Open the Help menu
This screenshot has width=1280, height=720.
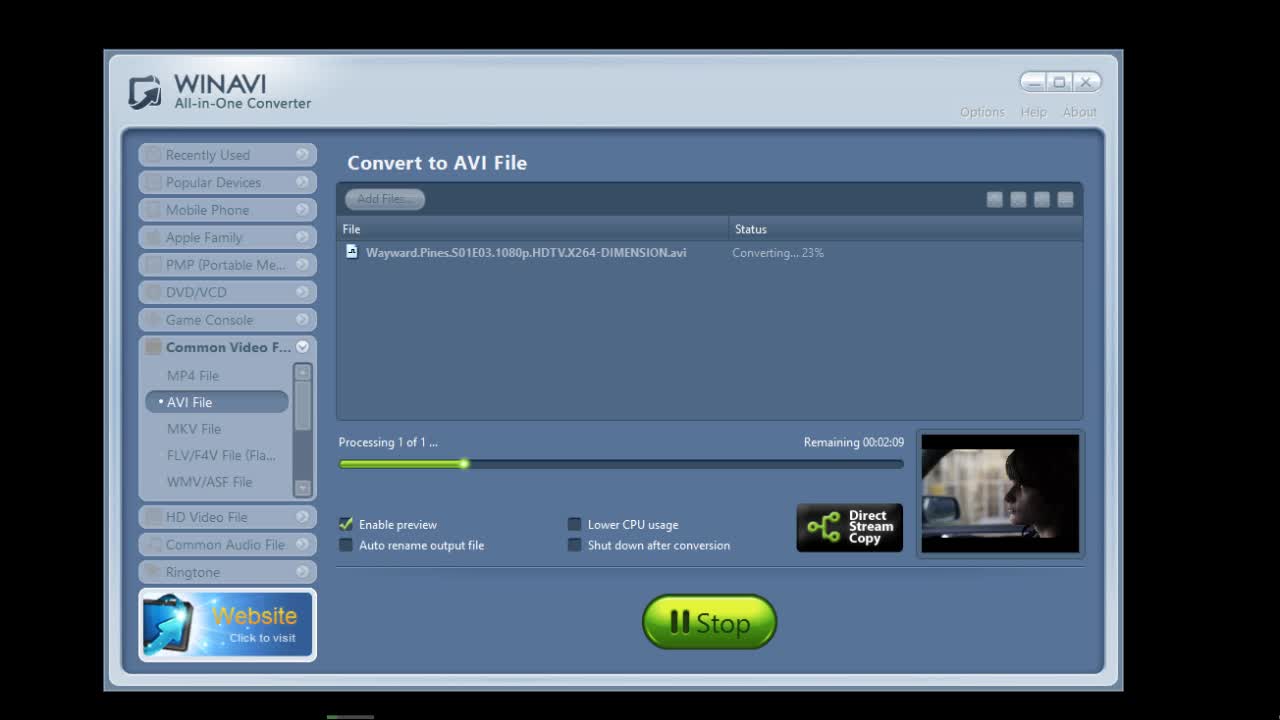point(1033,112)
